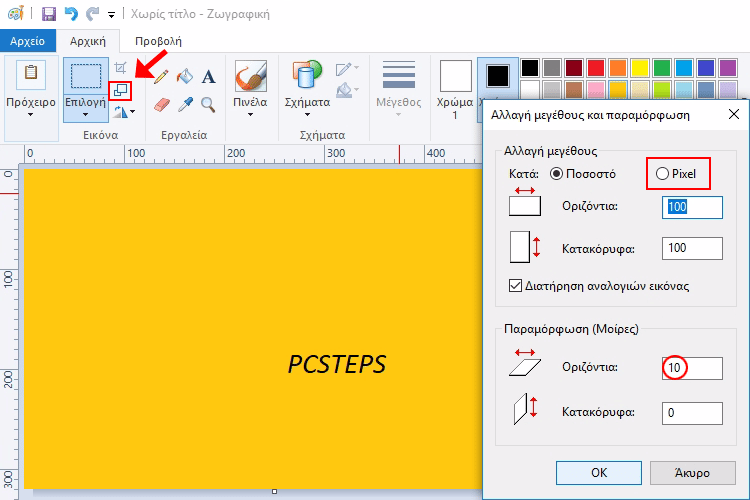Image resolution: width=750 pixels, height=500 pixels.
Task: Open the Πρόχειρο dropdown
Action: pyautogui.click(x=30, y=114)
